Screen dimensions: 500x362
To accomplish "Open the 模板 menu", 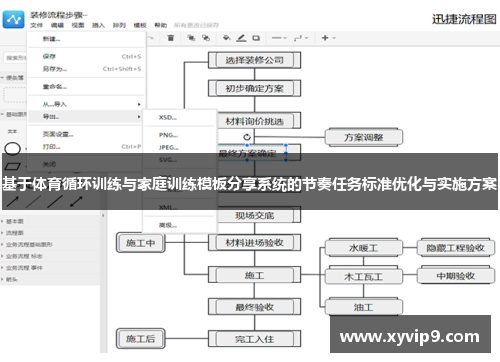I will (x=140, y=25).
